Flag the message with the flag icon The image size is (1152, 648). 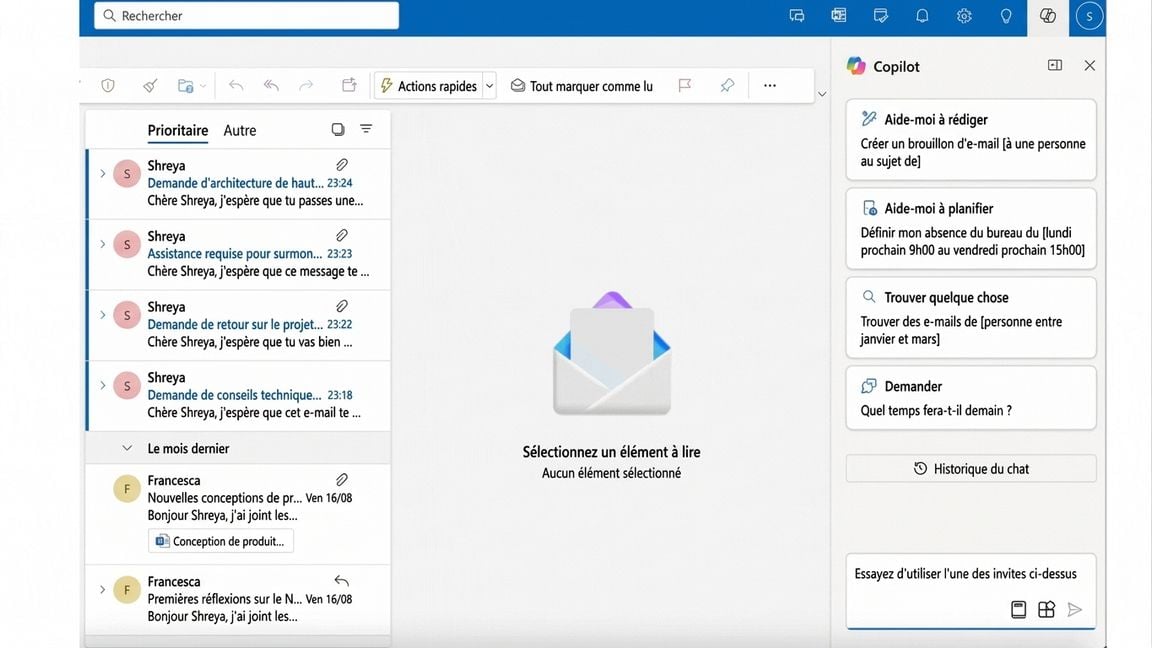[685, 86]
